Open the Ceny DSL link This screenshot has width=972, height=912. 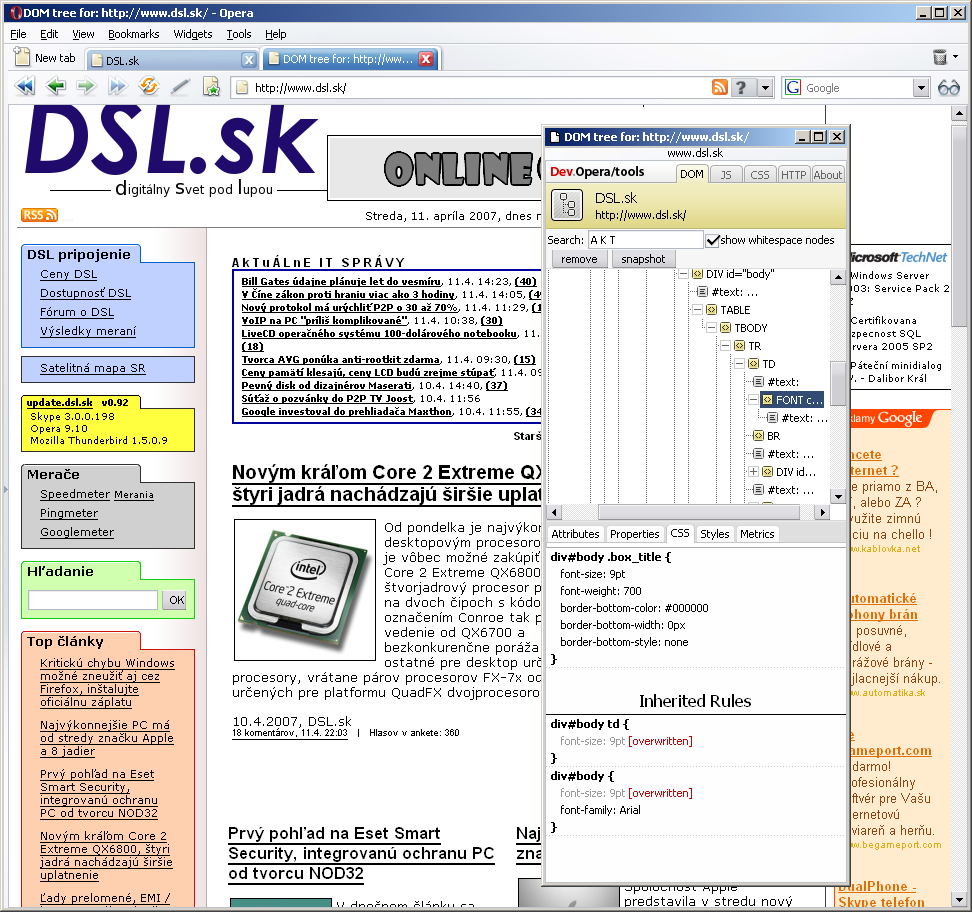68,274
